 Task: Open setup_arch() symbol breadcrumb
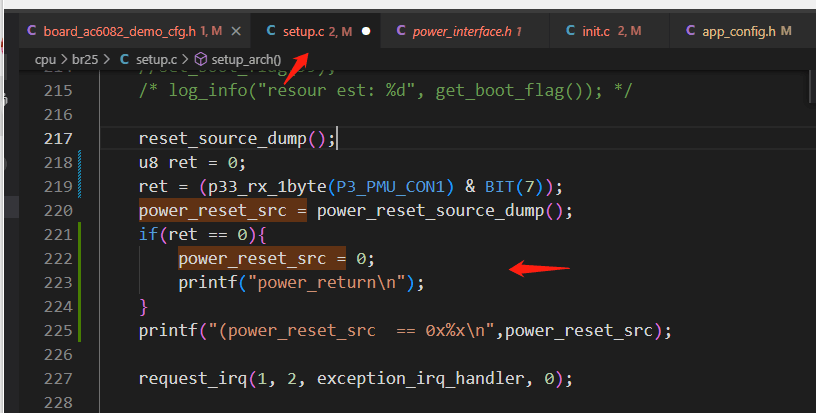point(246,60)
